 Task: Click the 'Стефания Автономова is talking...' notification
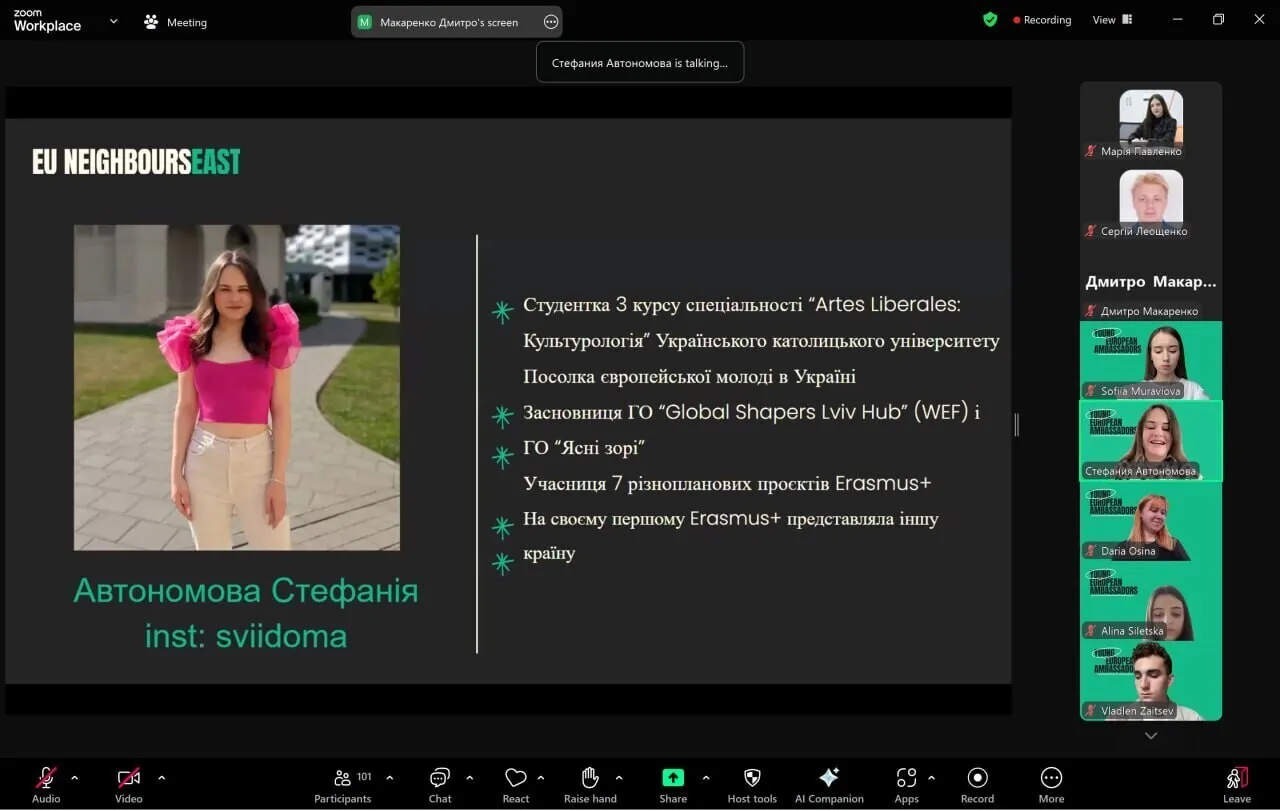pos(640,62)
